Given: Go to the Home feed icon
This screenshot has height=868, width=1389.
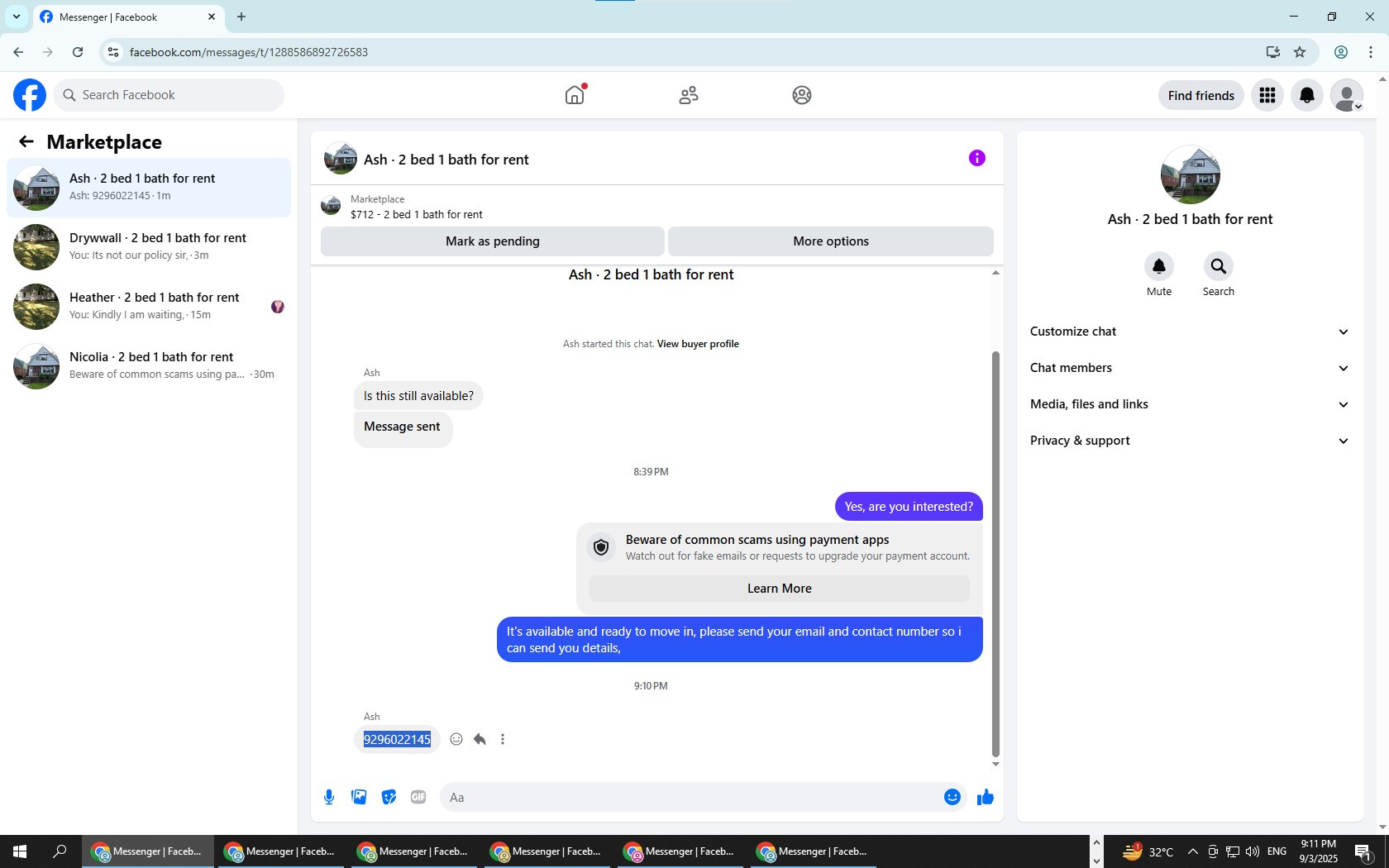Looking at the screenshot, I should 575,95.
